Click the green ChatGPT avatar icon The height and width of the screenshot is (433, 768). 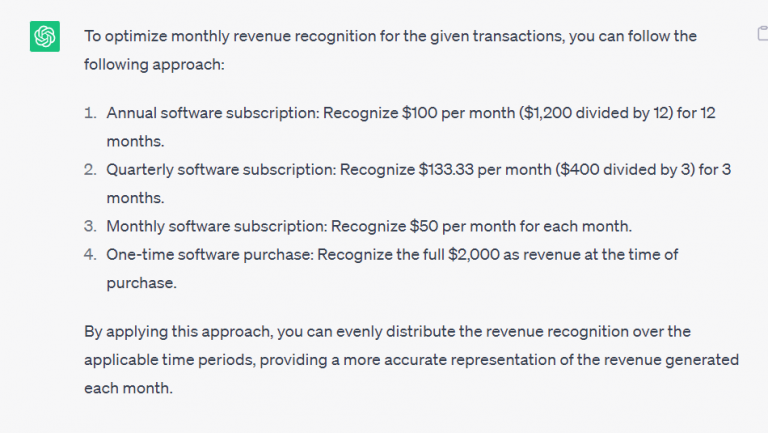pyautogui.click(x=45, y=36)
